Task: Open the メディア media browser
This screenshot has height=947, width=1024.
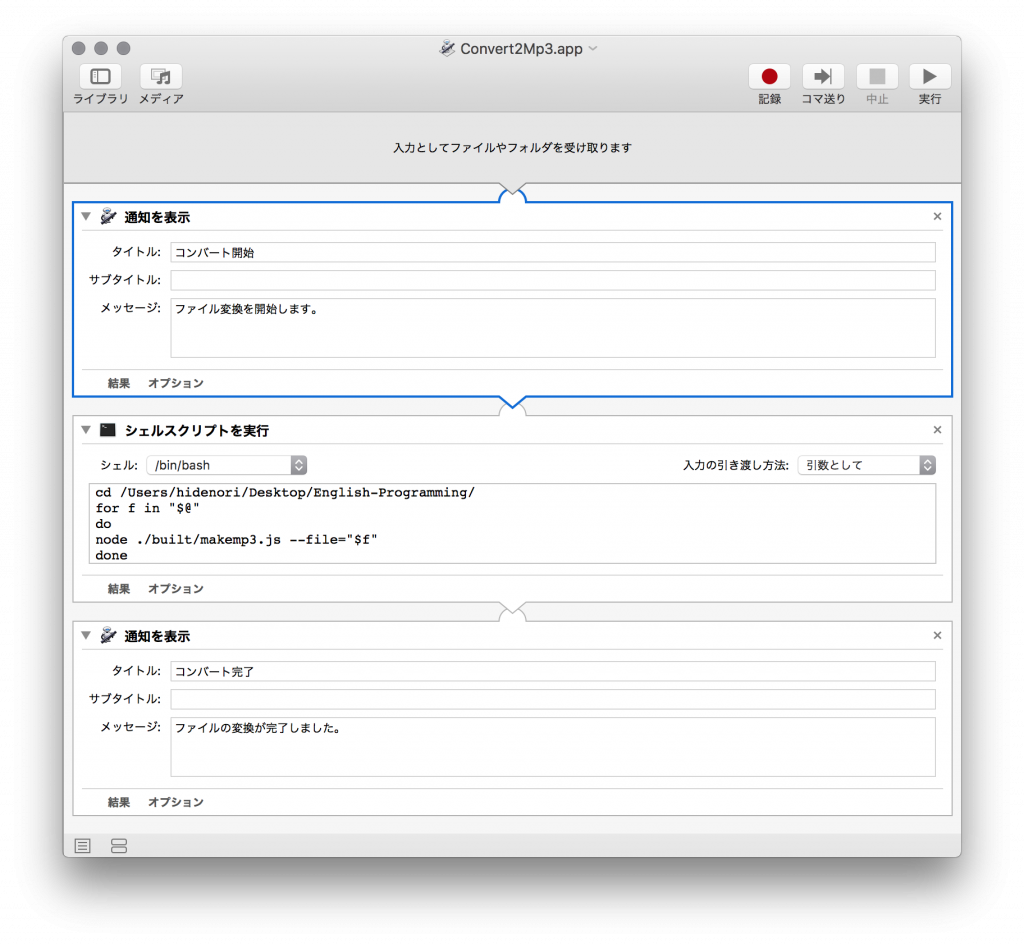Action: [161, 76]
